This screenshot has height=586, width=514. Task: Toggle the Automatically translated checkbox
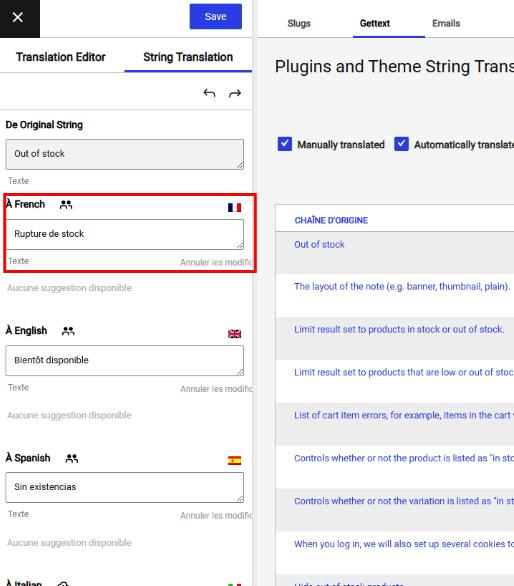click(401, 144)
